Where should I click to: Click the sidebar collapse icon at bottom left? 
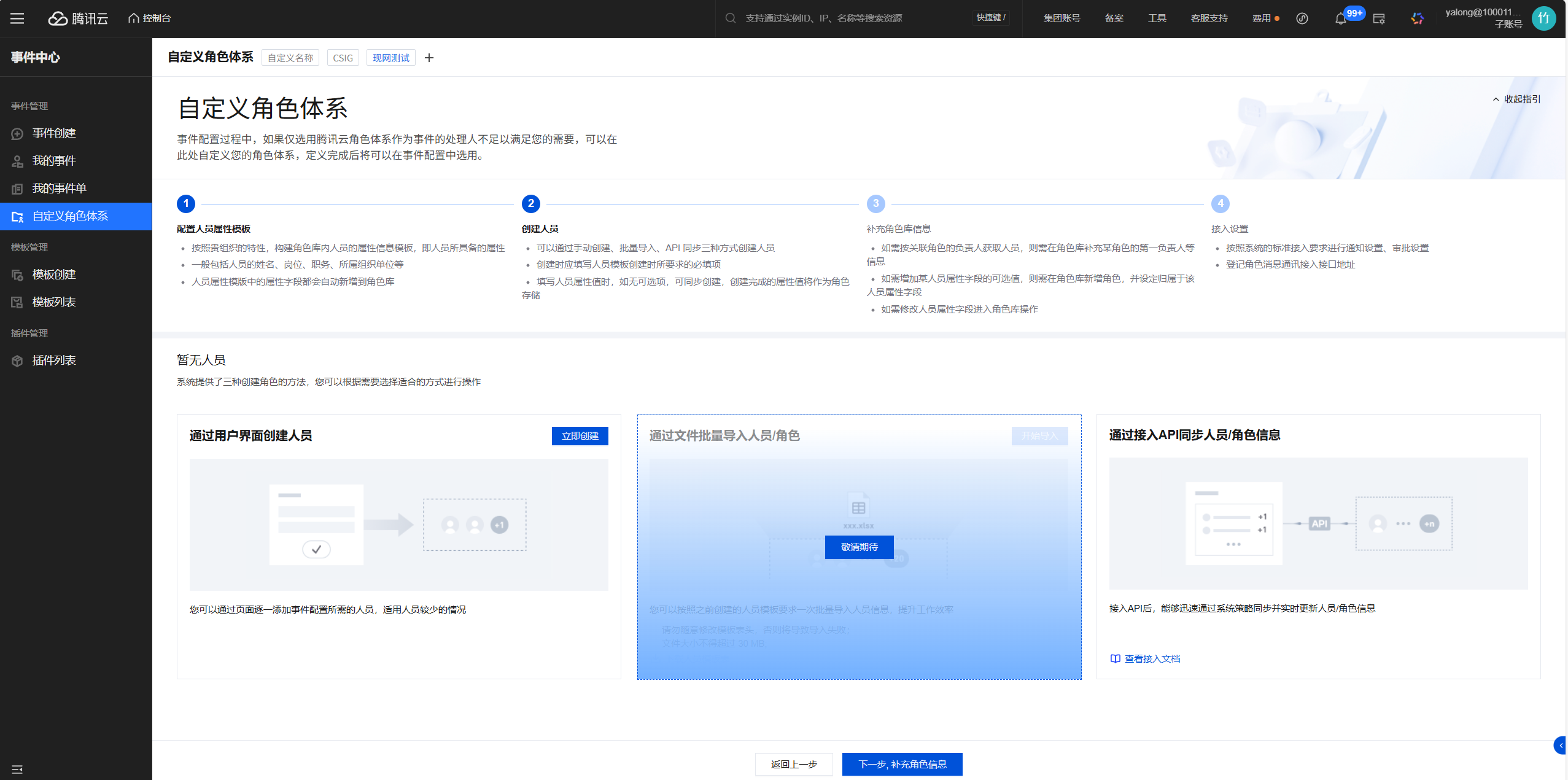click(x=17, y=769)
